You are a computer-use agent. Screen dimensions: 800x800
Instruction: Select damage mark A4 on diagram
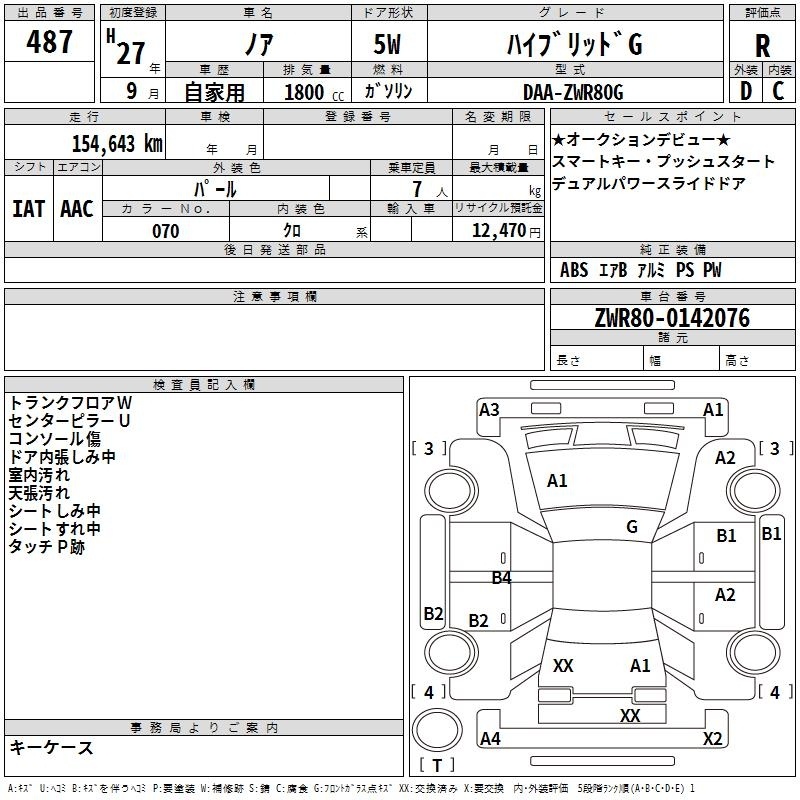click(x=490, y=738)
